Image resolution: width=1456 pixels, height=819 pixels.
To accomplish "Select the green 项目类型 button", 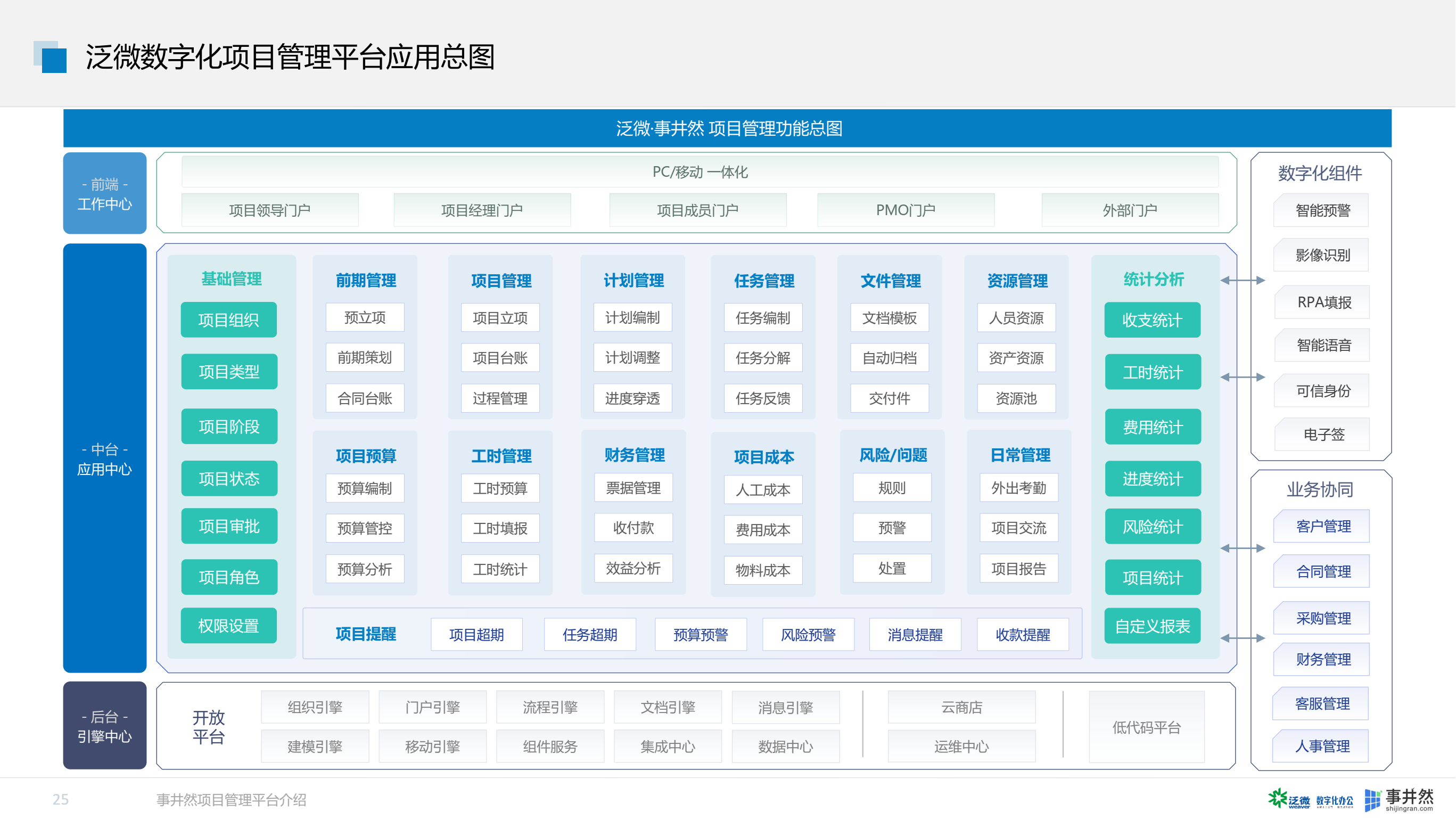I will pos(229,371).
